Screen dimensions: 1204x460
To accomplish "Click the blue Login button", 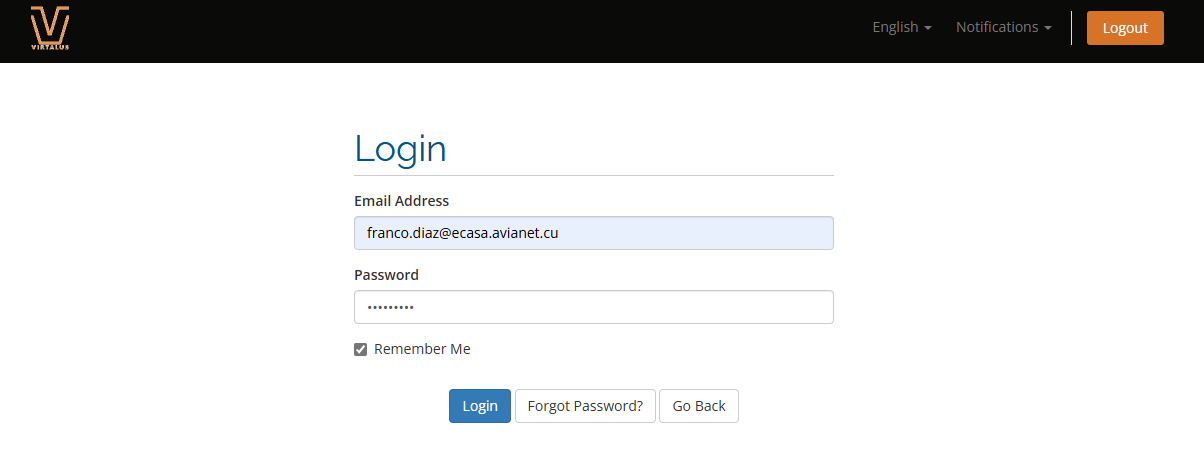I will (480, 406).
